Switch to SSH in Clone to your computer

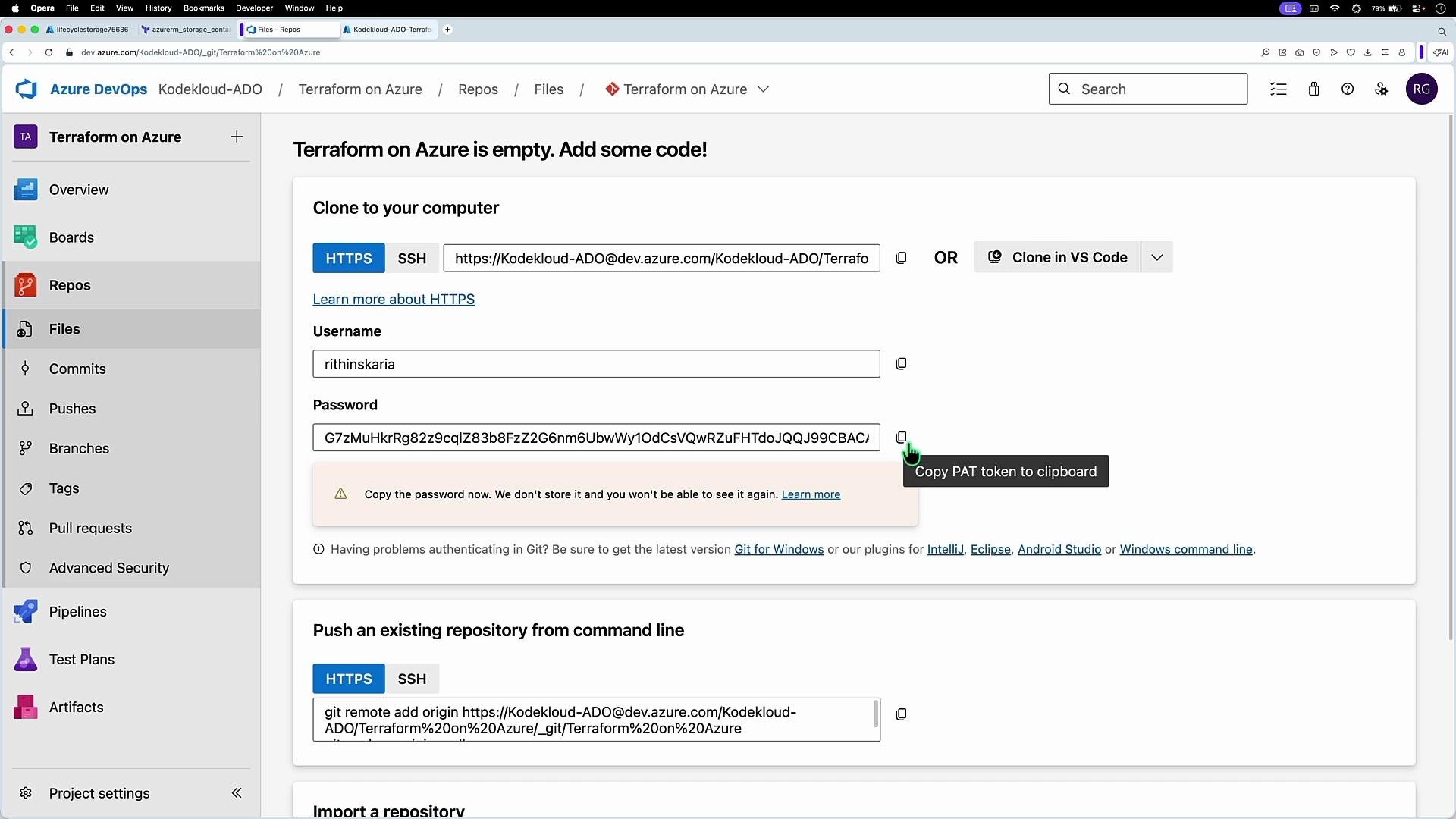point(412,258)
